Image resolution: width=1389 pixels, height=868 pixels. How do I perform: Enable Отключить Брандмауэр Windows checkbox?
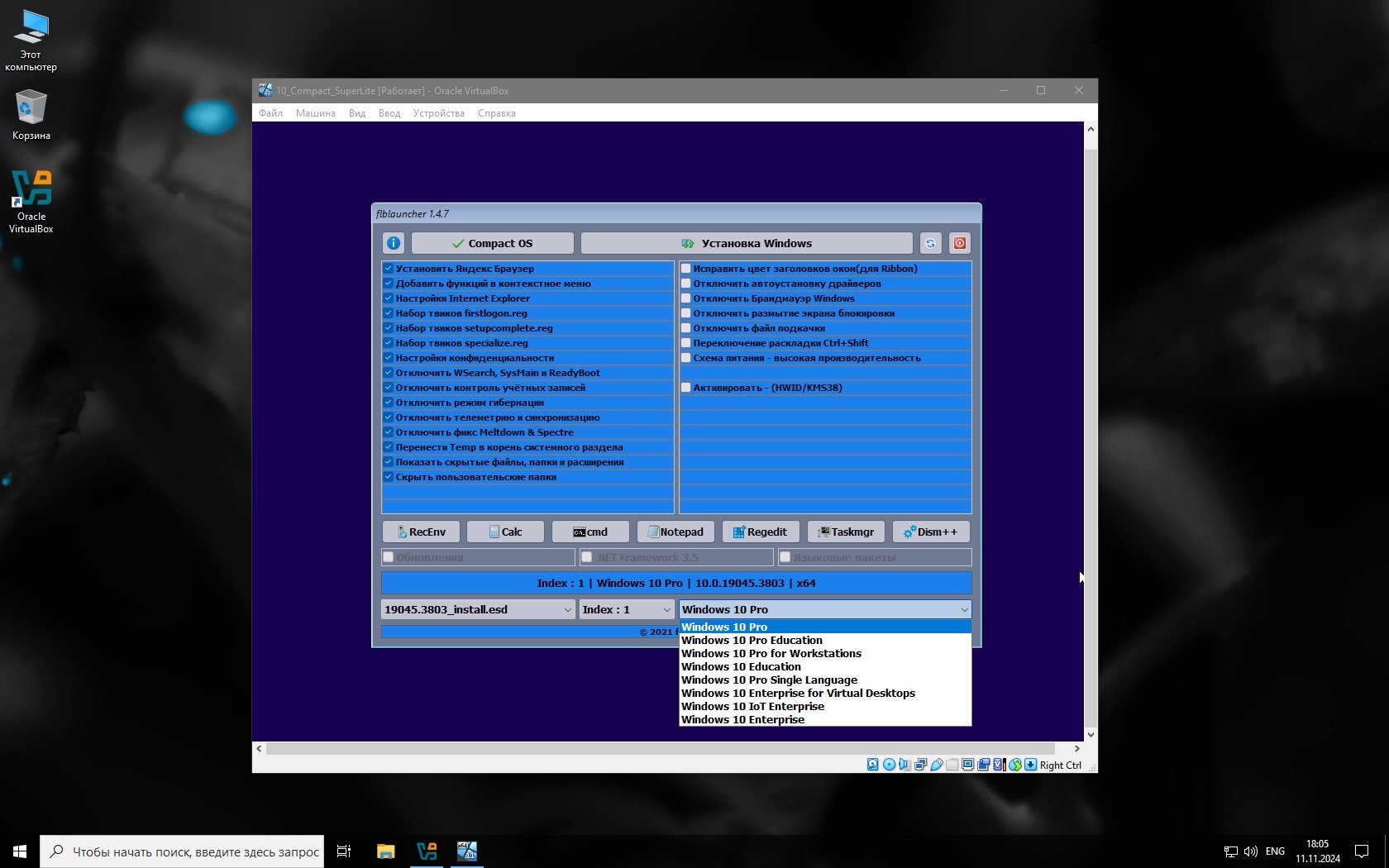pos(686,298)
